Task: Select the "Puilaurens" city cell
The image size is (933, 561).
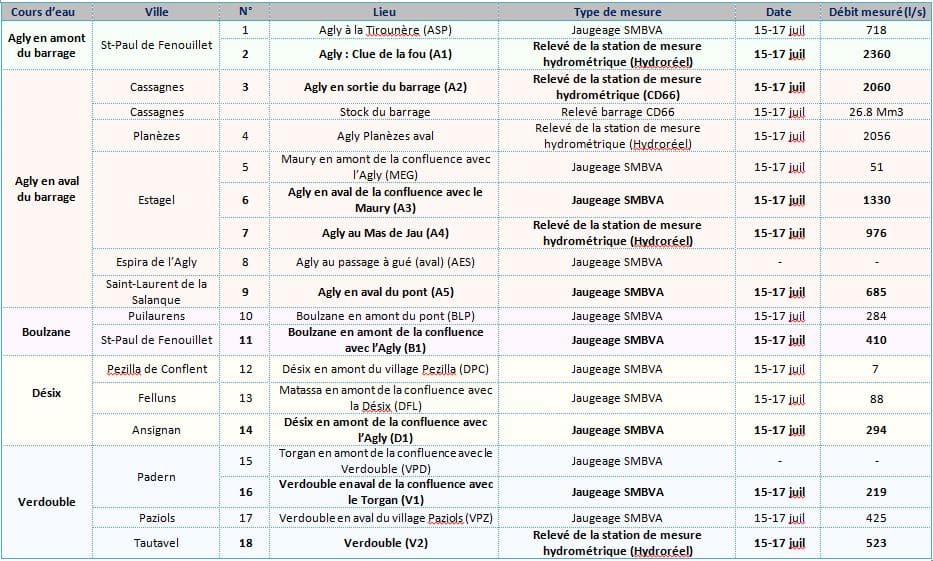Action: pos(157,316)
